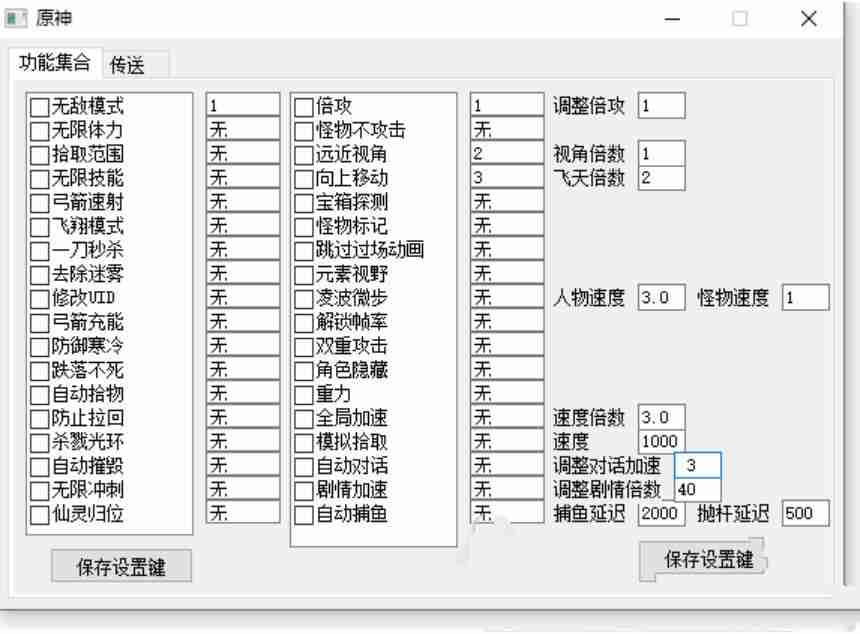860x634 pixels.
Task: Enable the 无敌模式 checkbox
Action: click(39, 106)
